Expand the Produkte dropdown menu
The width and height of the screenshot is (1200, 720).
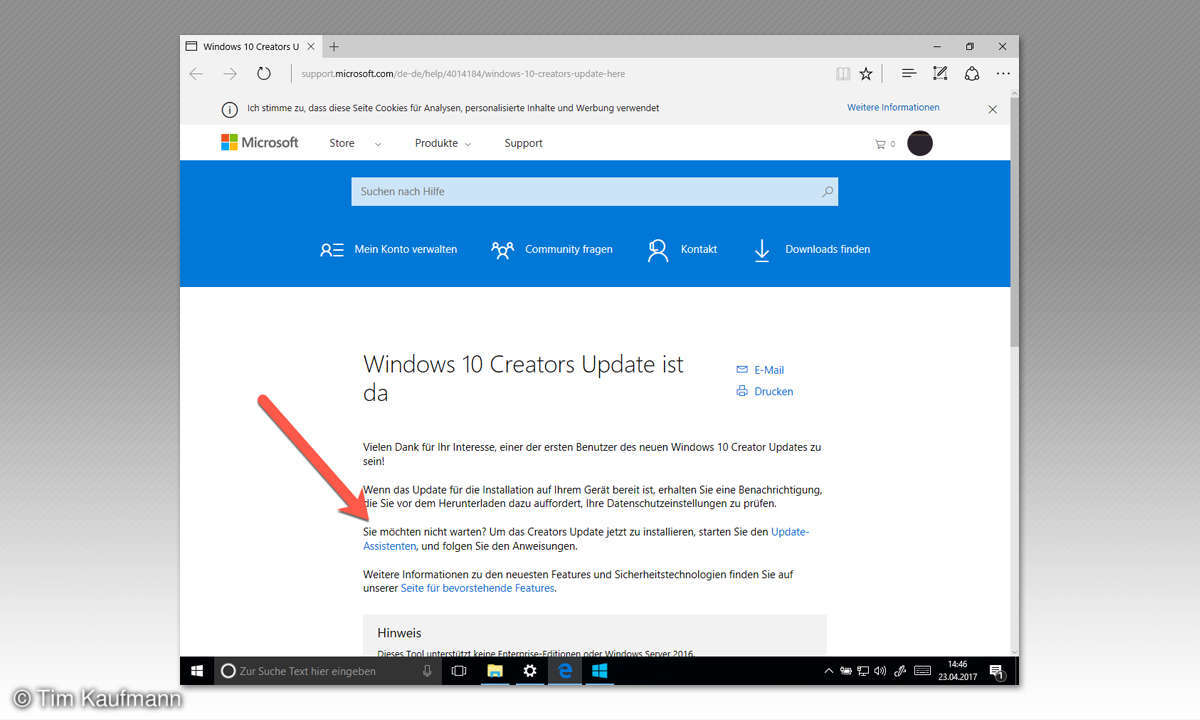[443, 143]
